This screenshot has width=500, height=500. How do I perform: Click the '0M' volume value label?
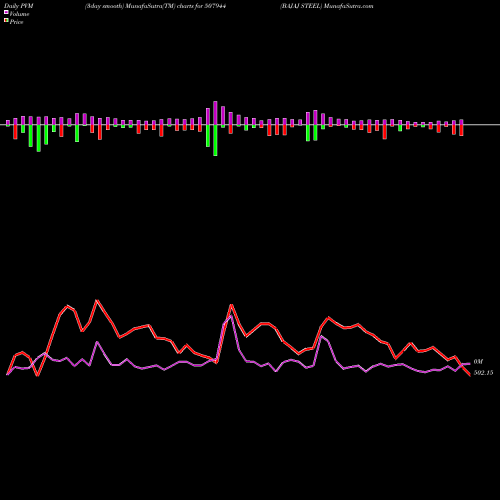coord(478,362)
